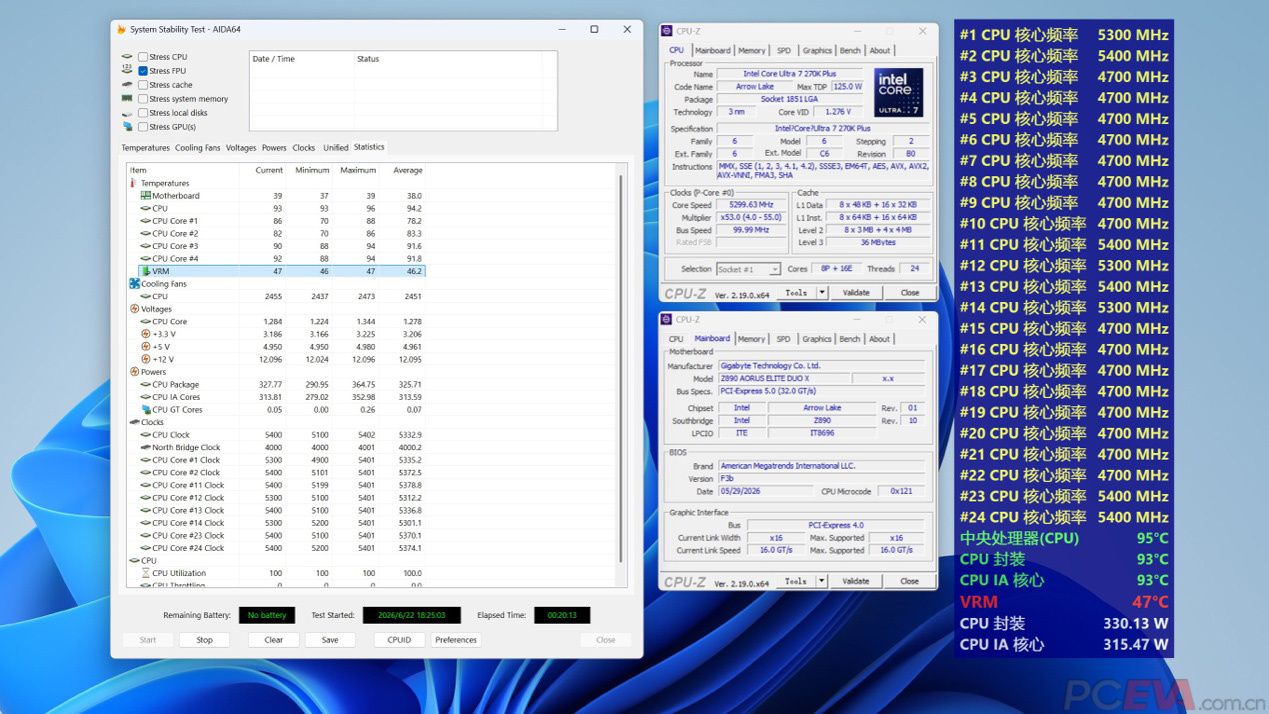Click the CPU Utilization hourglass icon
This screenshot has height=714, width=1269.
coord(146,573)
